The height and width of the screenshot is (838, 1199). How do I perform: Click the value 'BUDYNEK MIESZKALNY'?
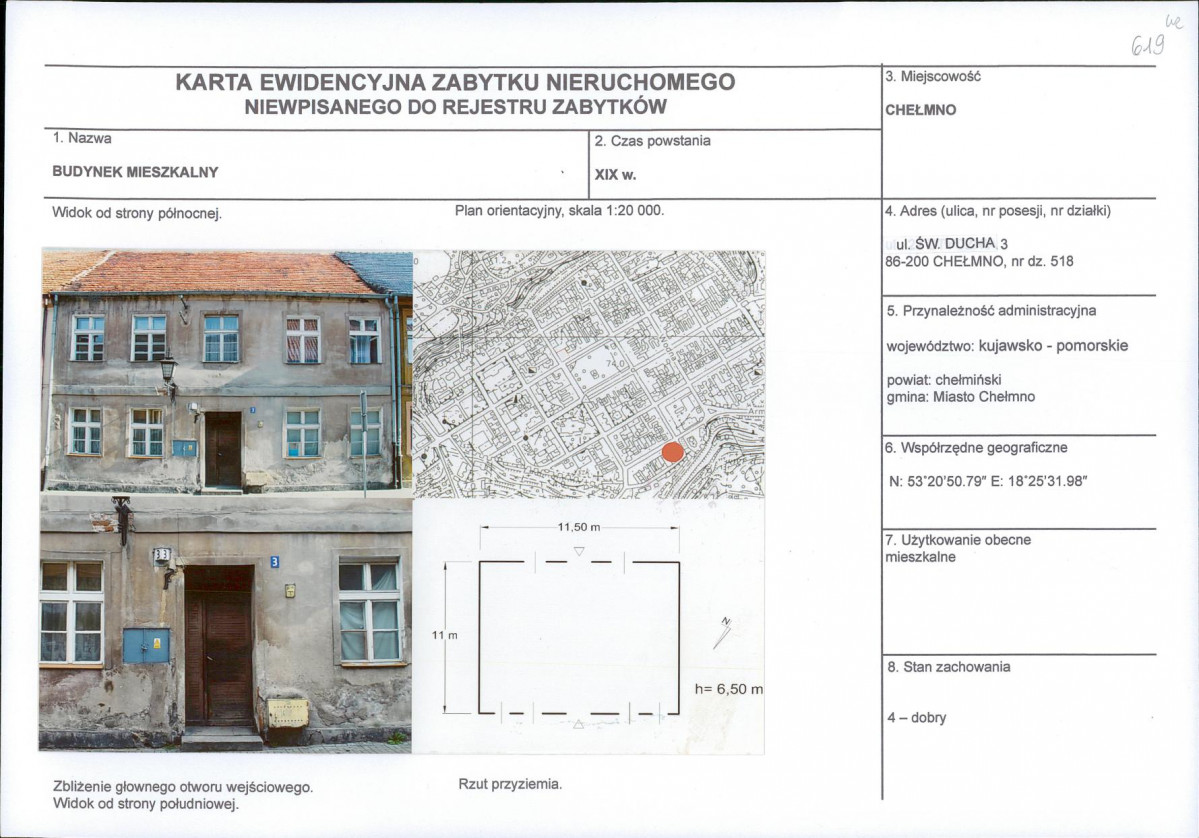[135, 172]
